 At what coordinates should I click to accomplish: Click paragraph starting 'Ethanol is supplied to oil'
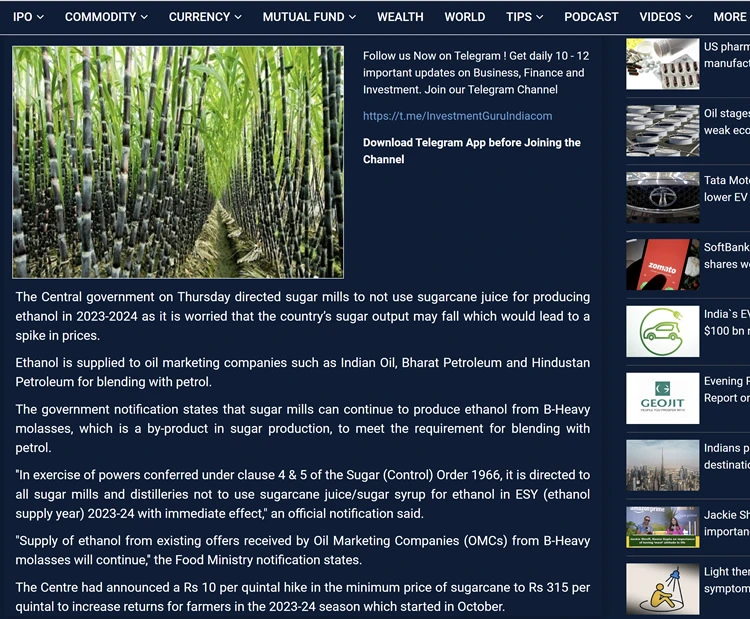click(x=302, y=372)
